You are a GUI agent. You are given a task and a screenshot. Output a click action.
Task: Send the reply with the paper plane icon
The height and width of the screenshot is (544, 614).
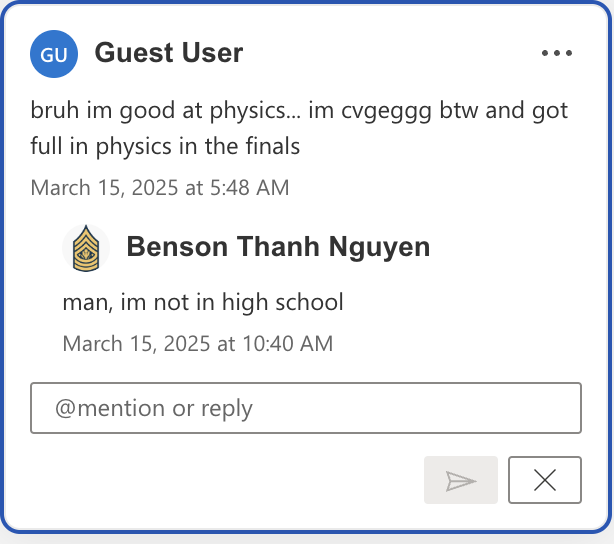[x=461, y=480]
